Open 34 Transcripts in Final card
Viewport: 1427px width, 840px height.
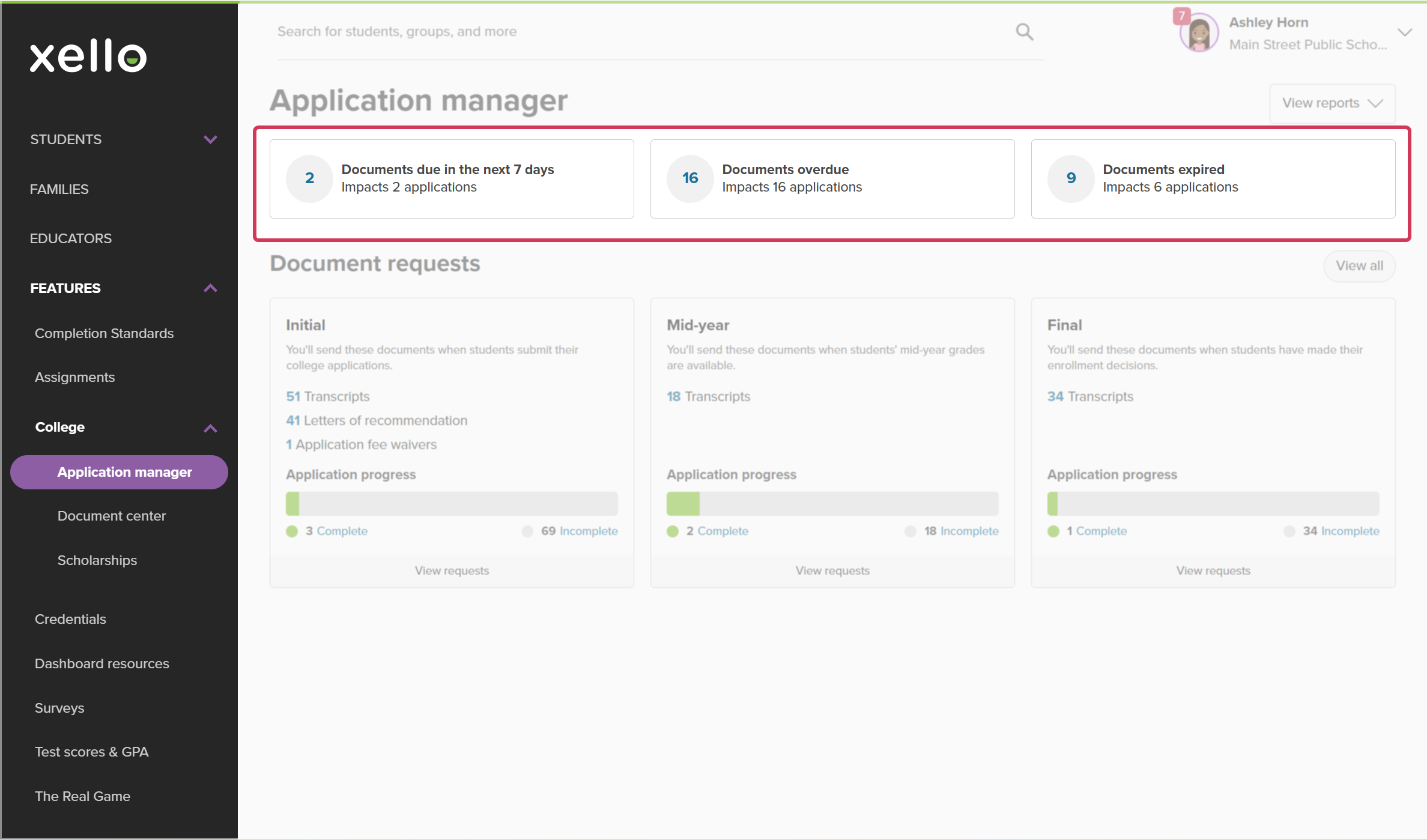click(1090, 396)
